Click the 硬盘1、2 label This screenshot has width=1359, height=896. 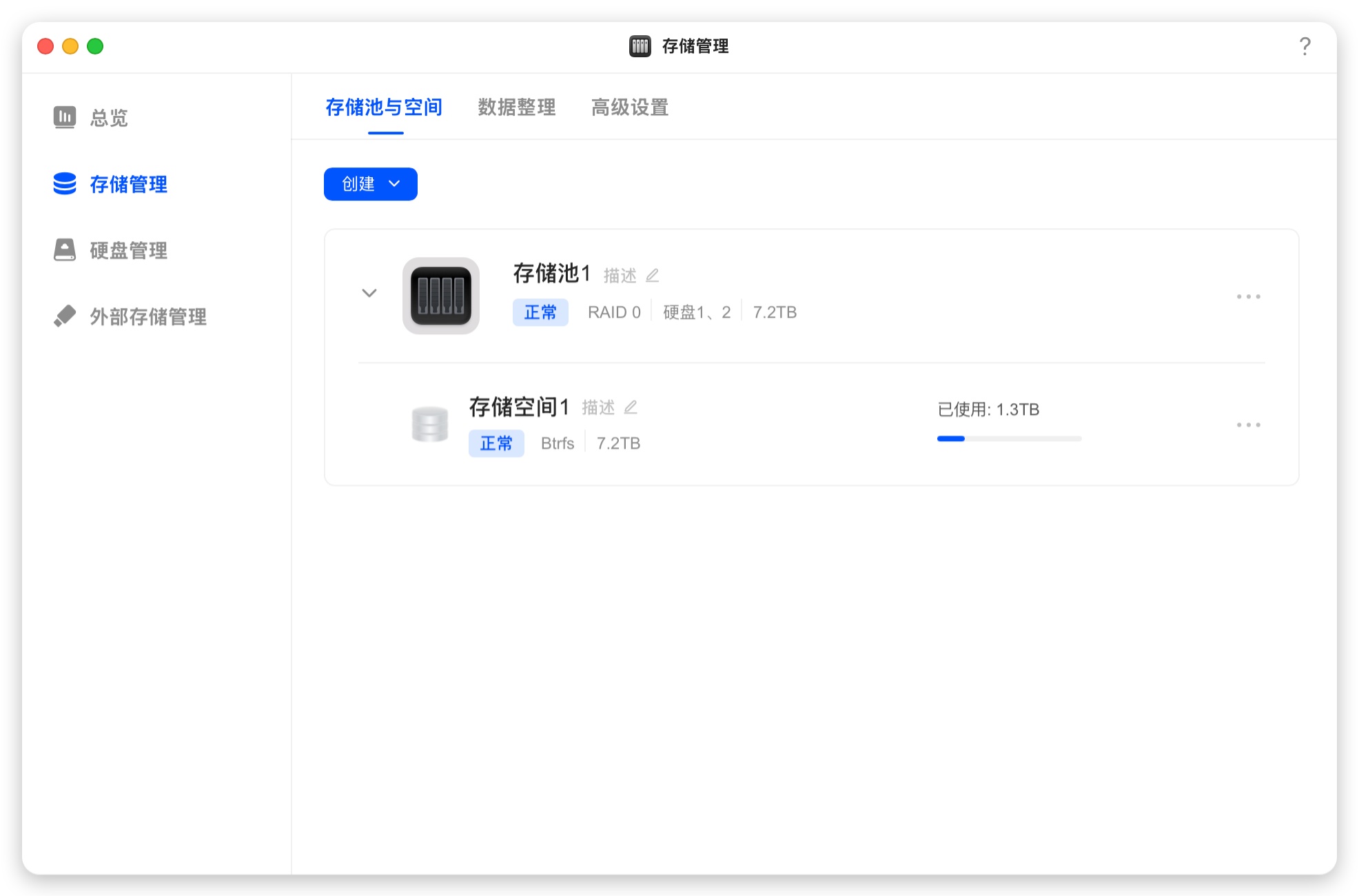(697, 312)
